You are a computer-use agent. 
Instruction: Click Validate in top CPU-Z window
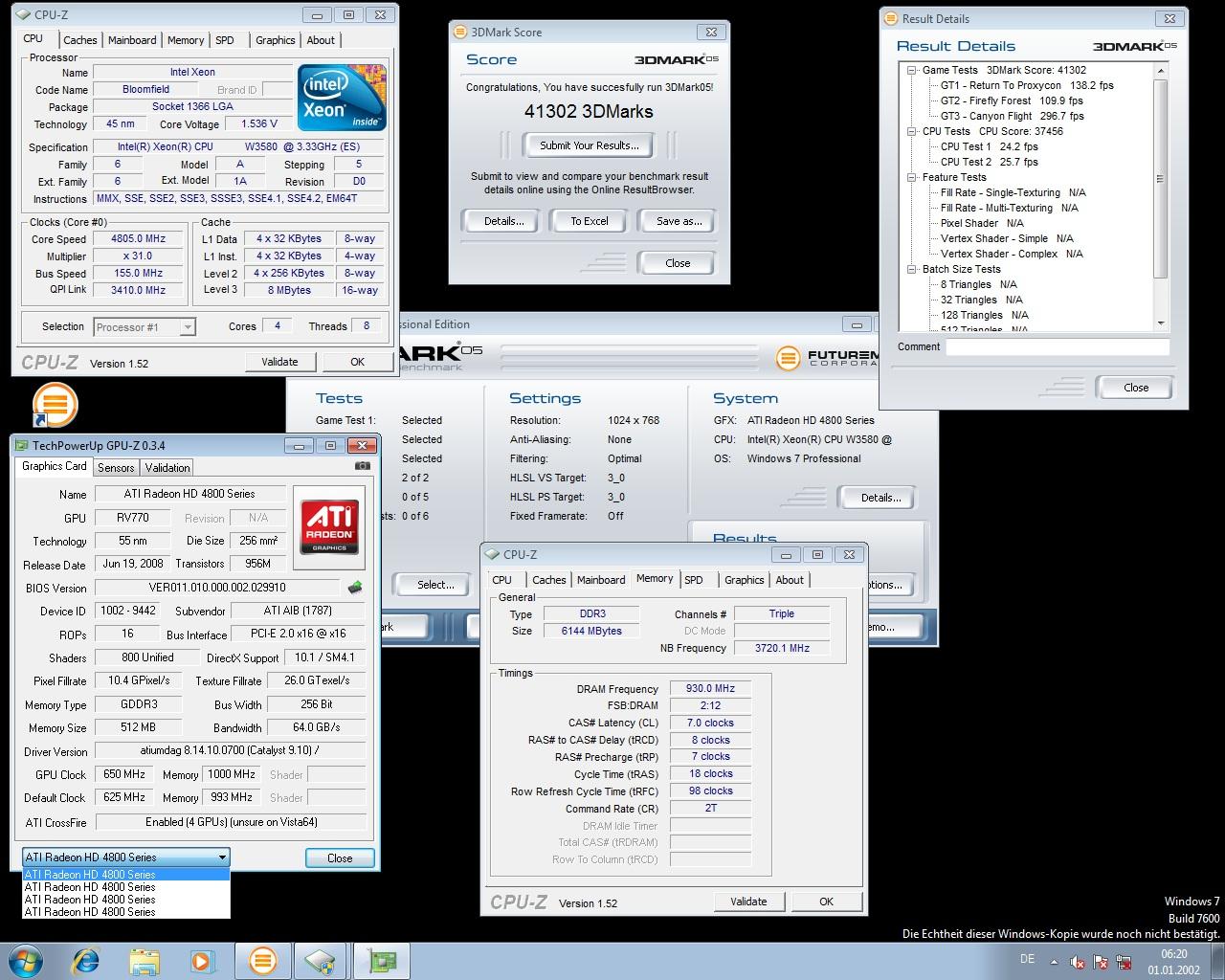(278, 362)
